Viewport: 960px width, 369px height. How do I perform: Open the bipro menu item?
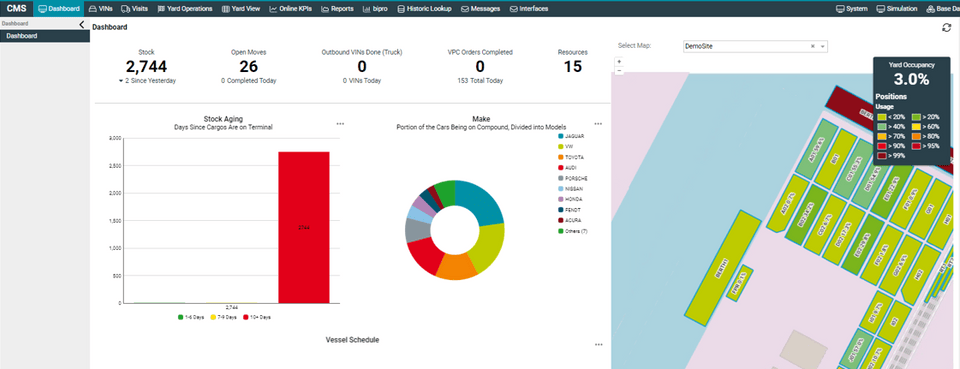[375, 9]
